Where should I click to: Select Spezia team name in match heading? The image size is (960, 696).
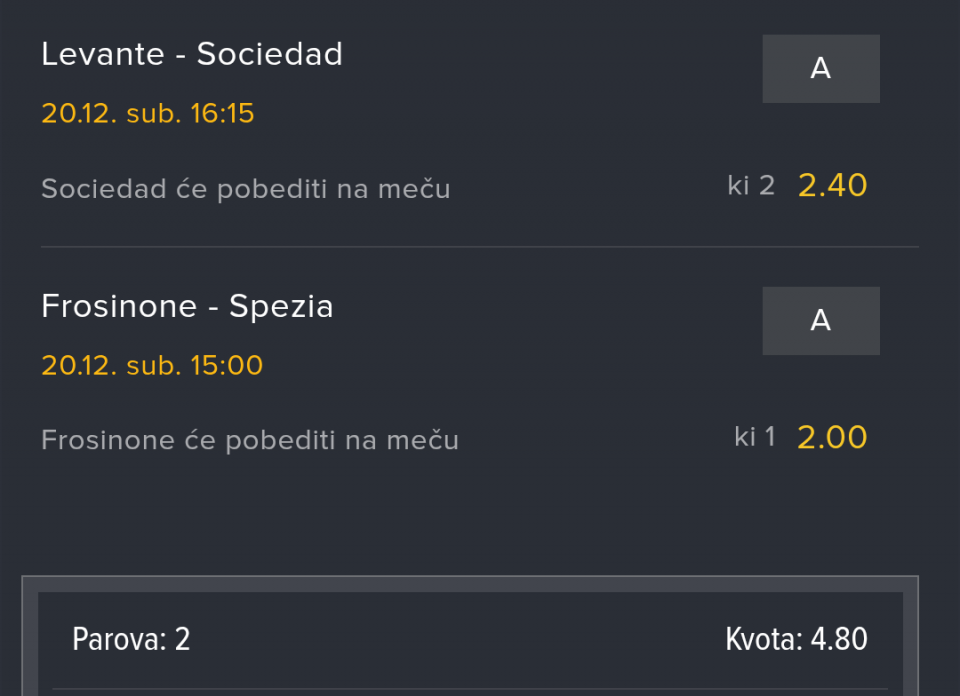pyautogui.click(x=281, y=306)
